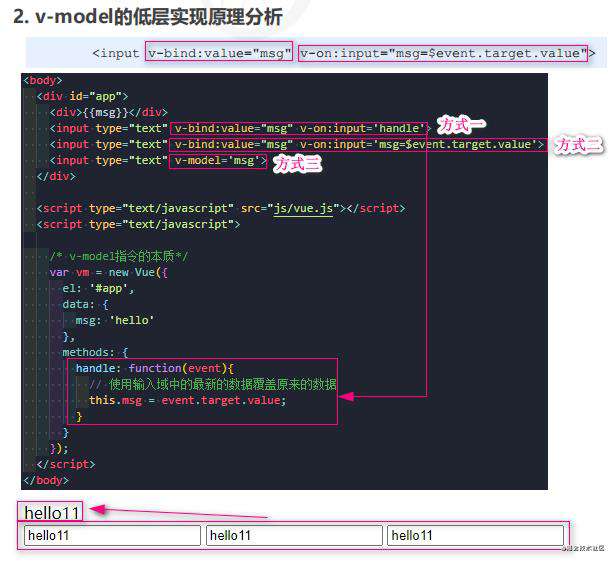The width and height of the screenshot is (616, 562).
Task: Click the script tag line with src attribute
Action: pyautogui.click(x=220, y=208)
